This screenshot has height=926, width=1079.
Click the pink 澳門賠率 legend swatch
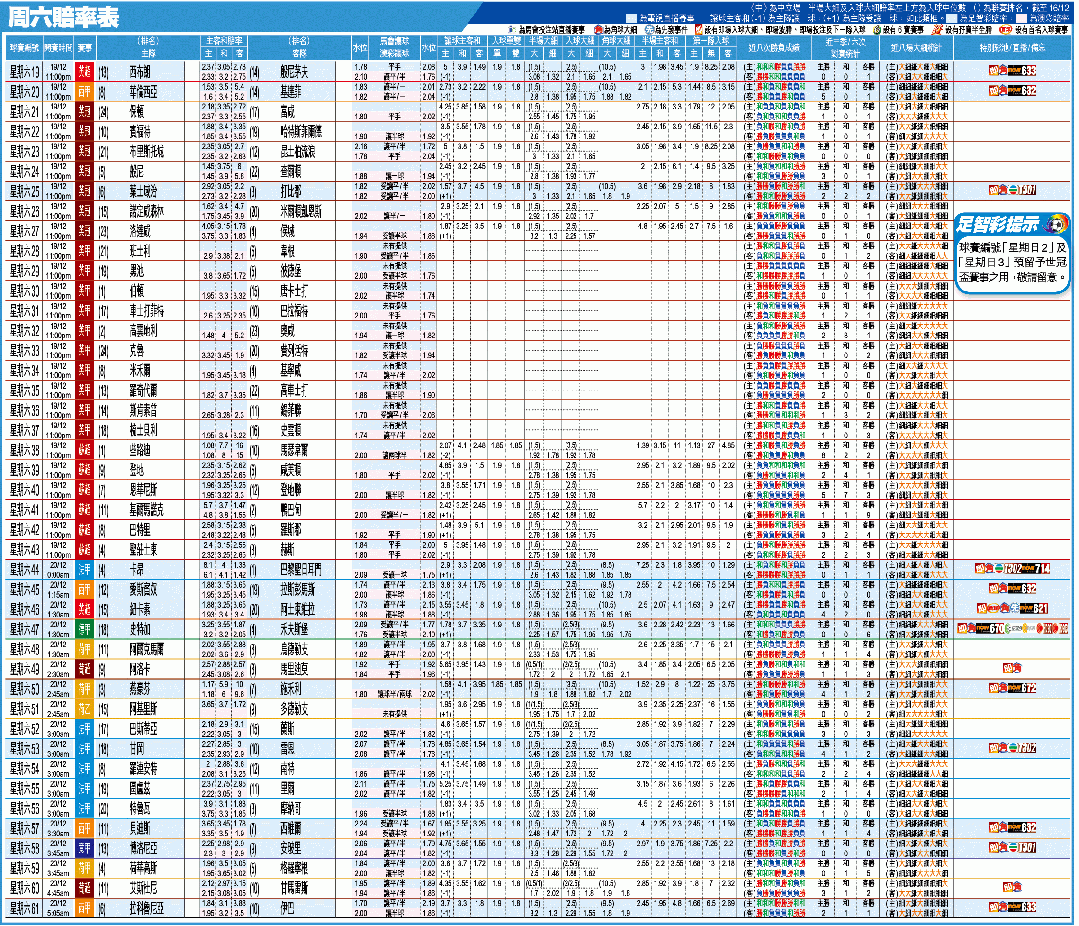click(1022, 19)
